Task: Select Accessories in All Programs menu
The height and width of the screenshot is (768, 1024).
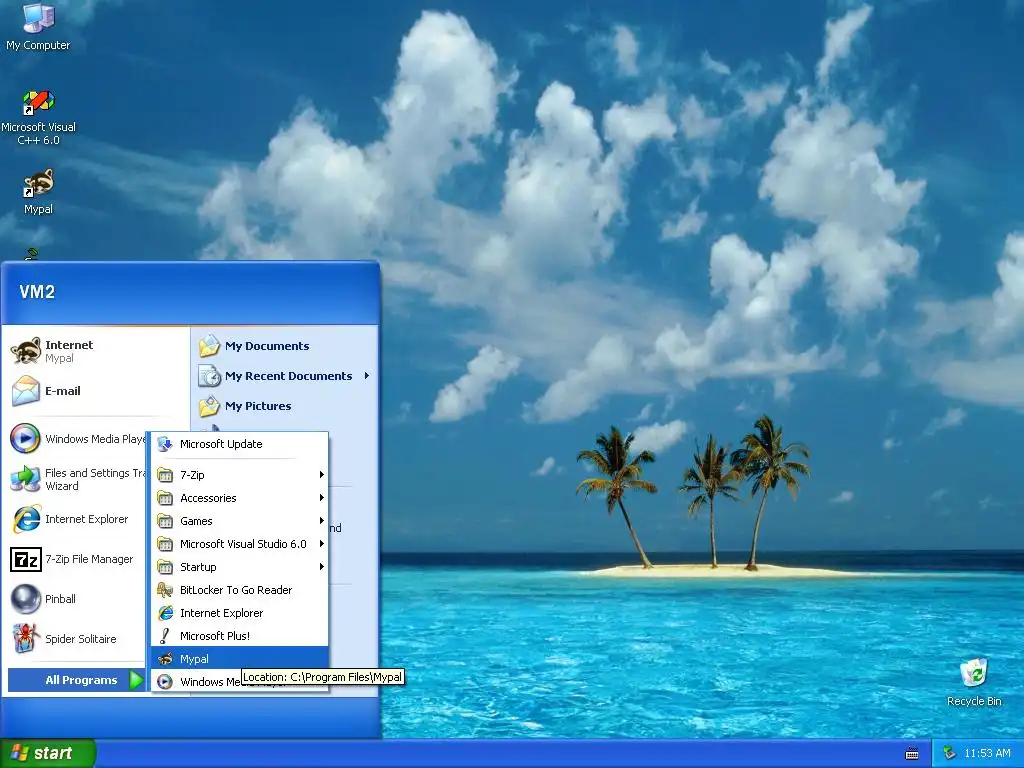Action: pos(240,498)
